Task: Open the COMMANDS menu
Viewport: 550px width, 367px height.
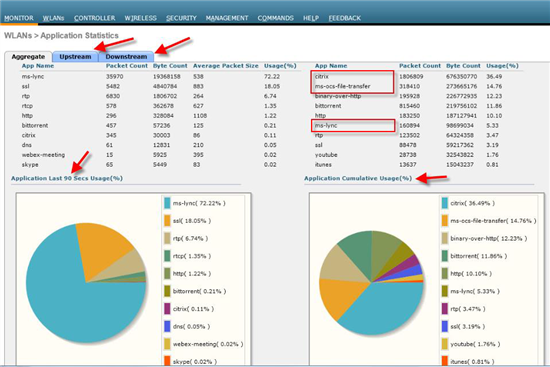Action: click(x=275, y=18)
